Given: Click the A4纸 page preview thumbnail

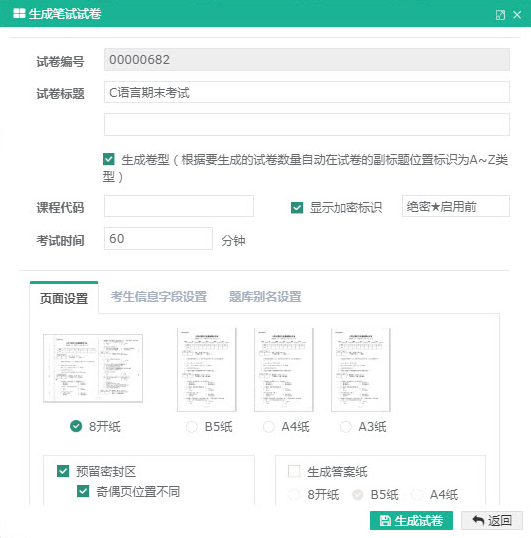Looking at the screenshot, I should click(x=284, y=370).
